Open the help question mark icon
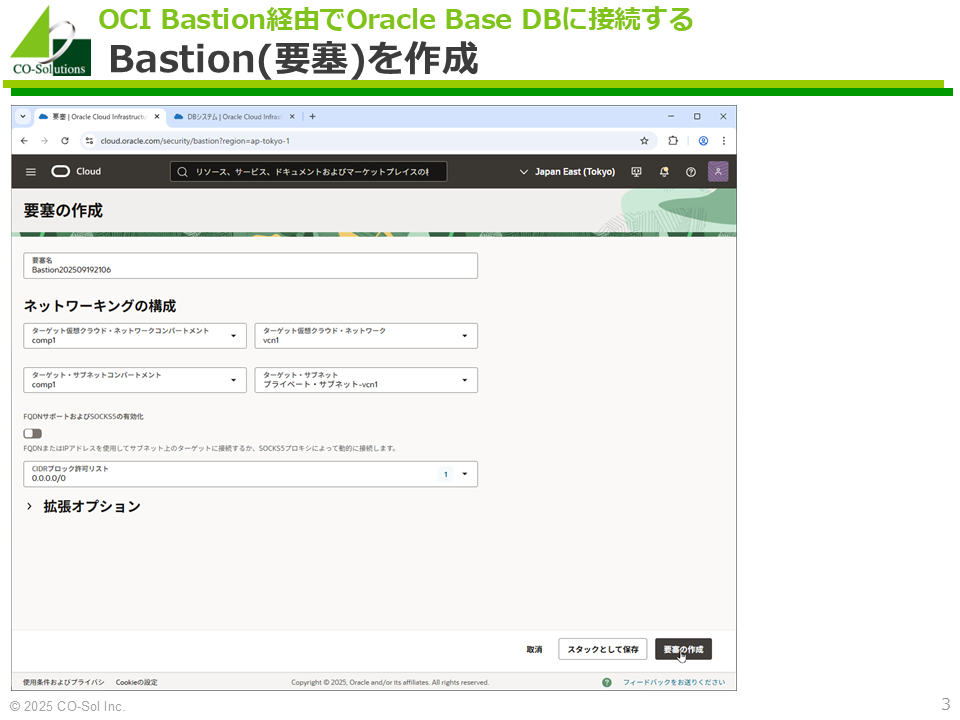This screenshot has width=960, height=720. 691,172
